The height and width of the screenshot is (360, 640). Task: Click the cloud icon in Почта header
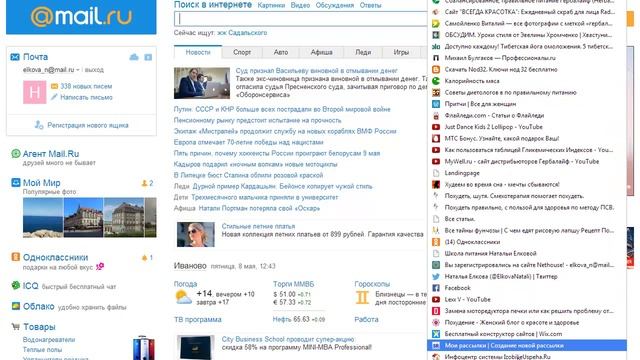tap(134, 57)
